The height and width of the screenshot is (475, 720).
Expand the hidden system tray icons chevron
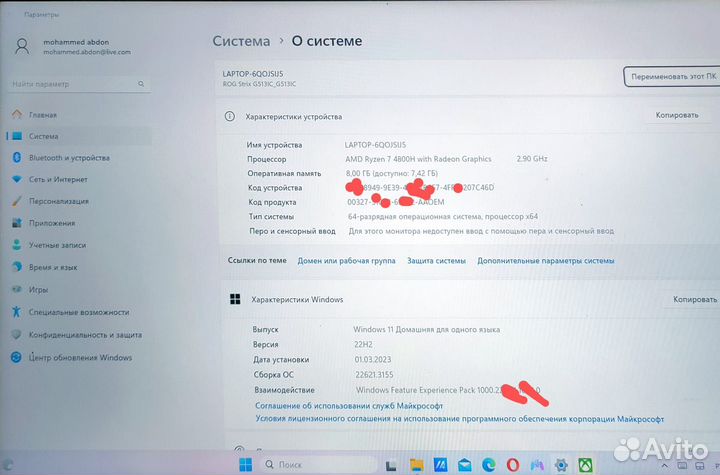click(x=664, y=467)
